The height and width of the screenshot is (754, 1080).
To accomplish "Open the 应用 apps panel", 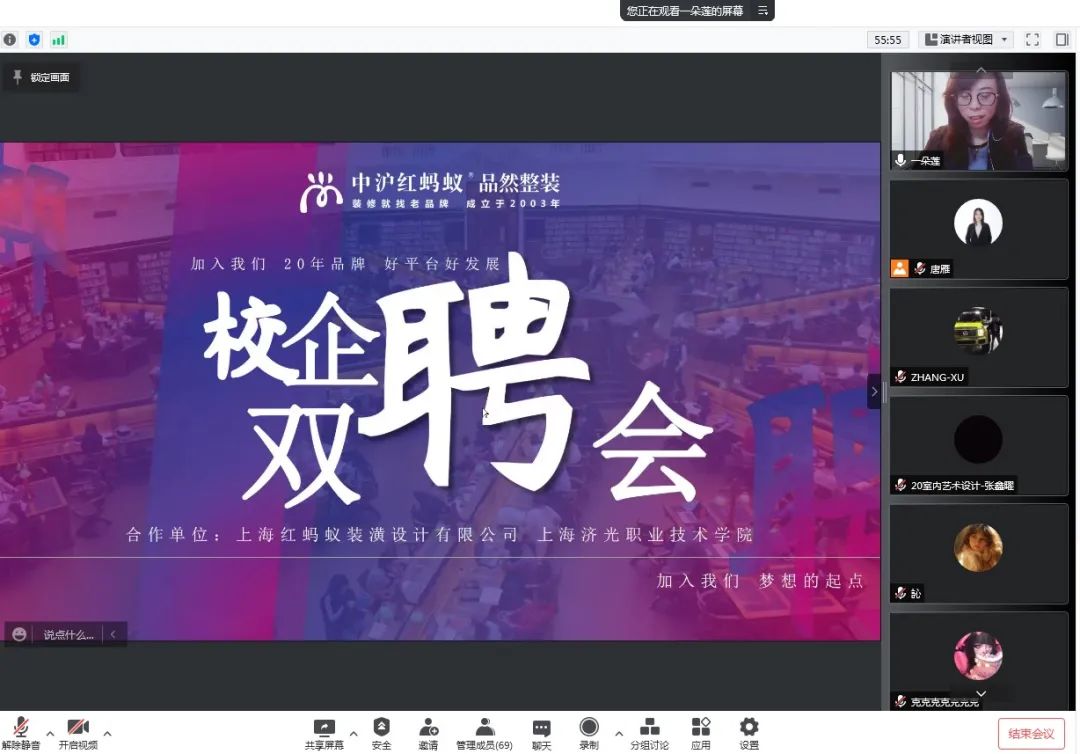I will tap(700, 734).
